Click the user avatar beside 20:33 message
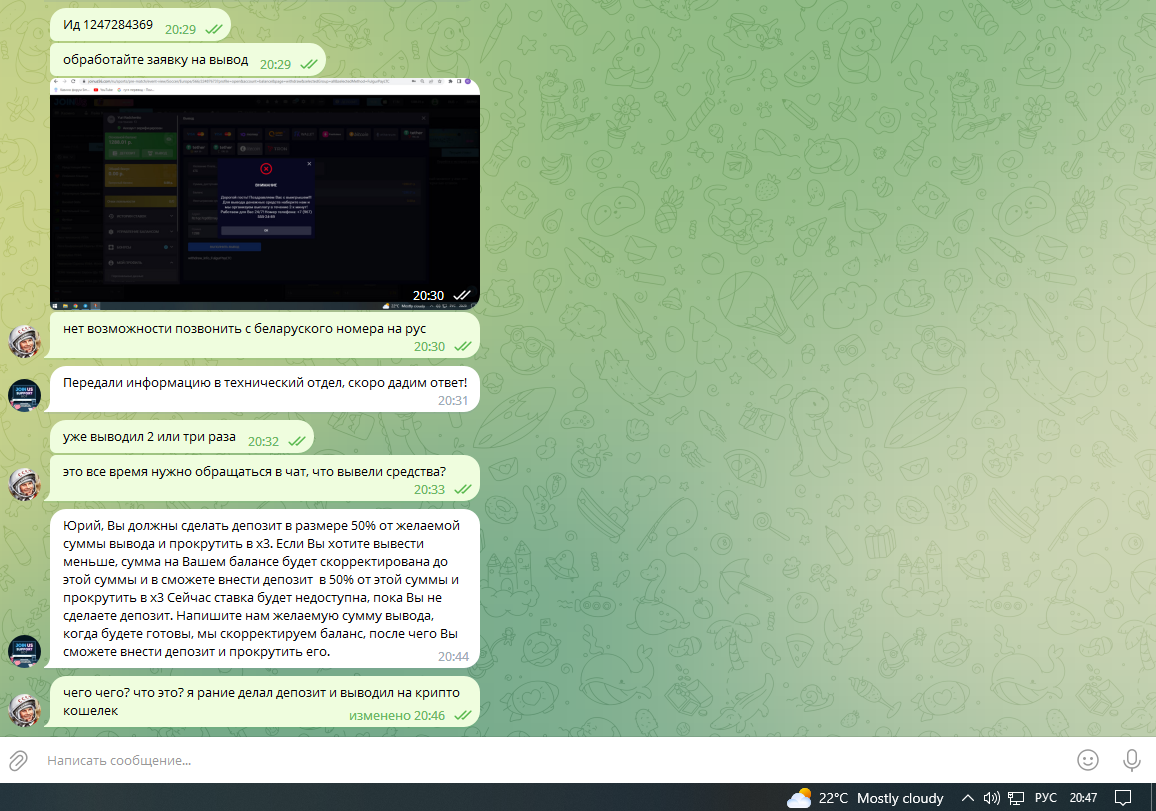 coord(24,484)
